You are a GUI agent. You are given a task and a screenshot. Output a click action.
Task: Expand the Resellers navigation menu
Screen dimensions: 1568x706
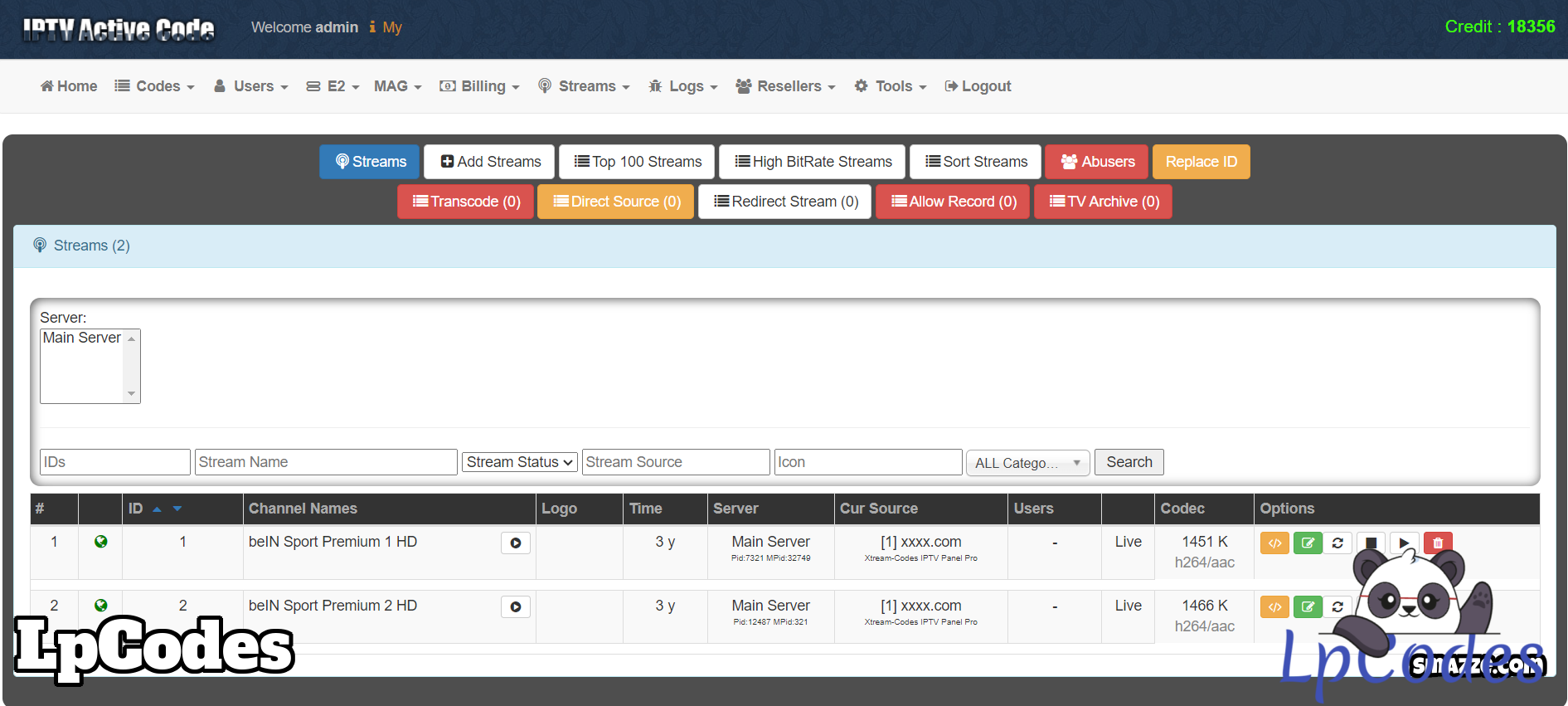coord(785,86)
